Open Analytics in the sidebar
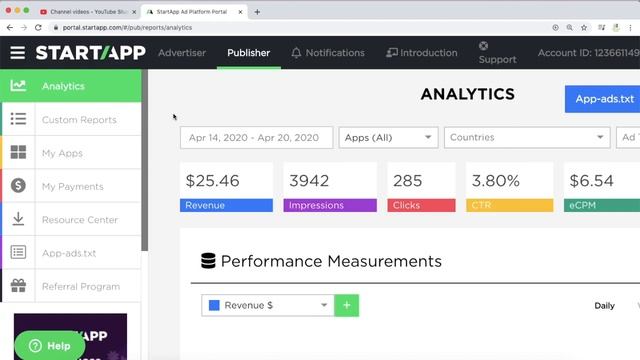 [x=71, y=86]
